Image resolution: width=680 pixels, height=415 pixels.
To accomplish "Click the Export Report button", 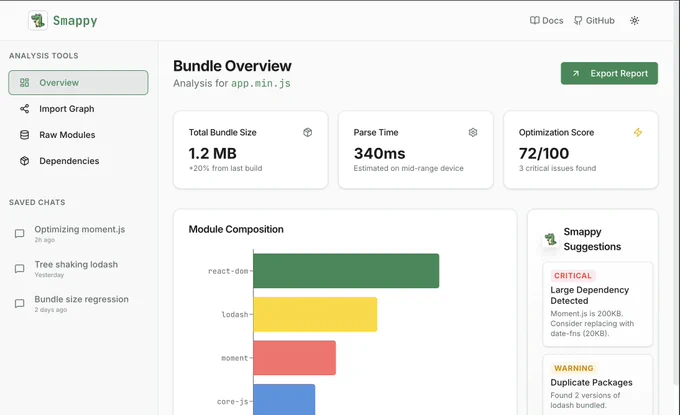I will tap(609, 73).
